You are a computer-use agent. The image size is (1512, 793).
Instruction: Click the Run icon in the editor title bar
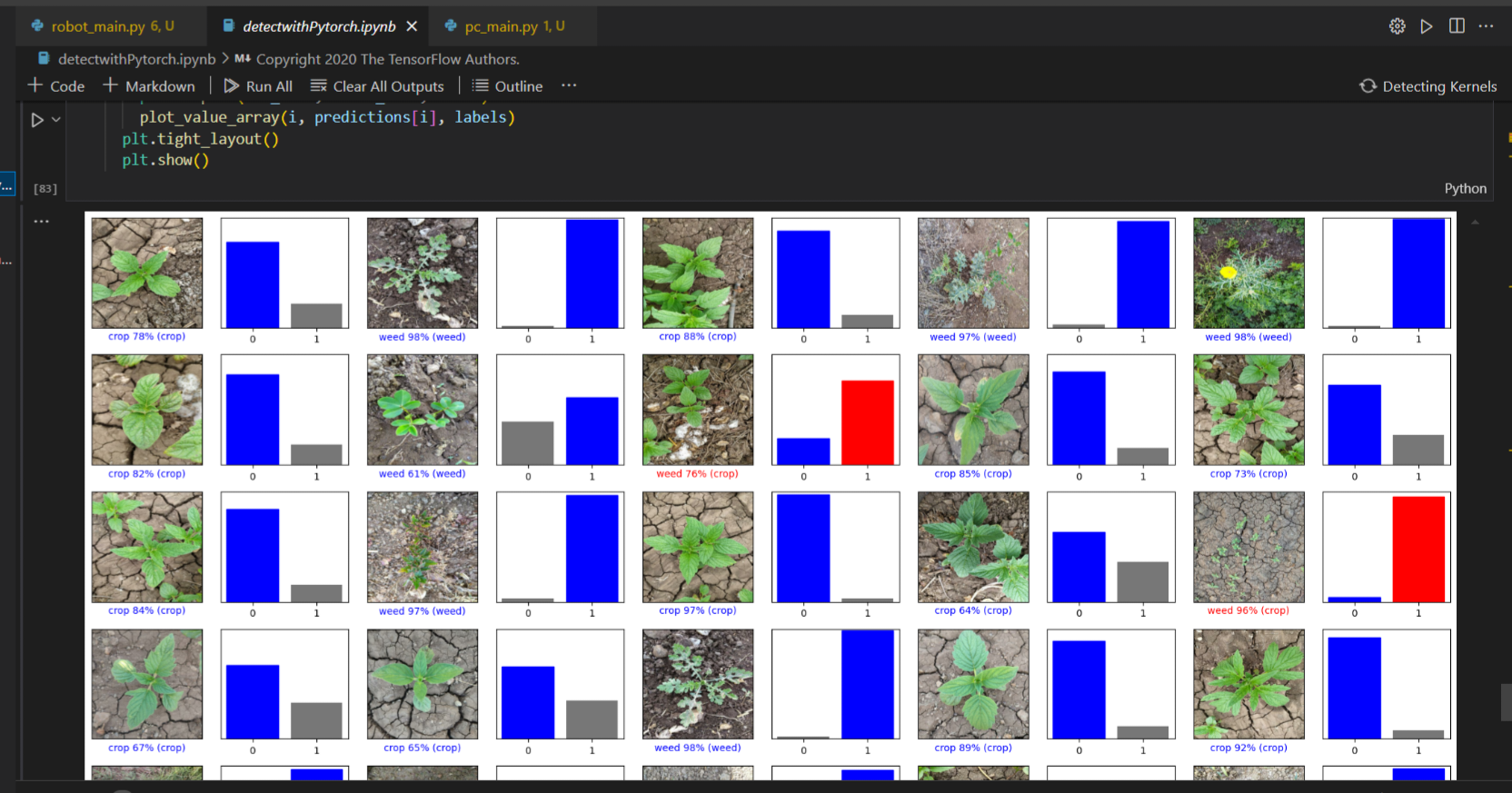point(1427,26)
